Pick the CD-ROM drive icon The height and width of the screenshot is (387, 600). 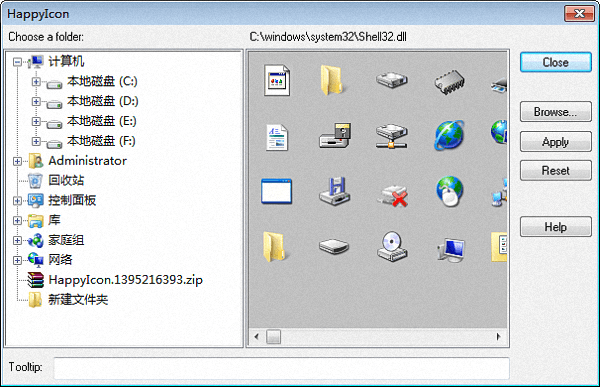[392, 246]
